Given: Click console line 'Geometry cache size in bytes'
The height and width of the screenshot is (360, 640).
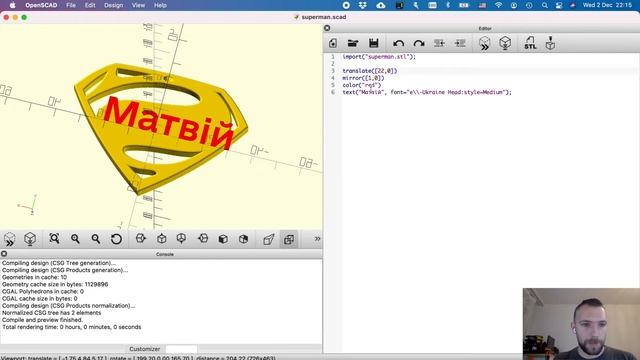Looking at the screenshot, I should tap(55, 284).
